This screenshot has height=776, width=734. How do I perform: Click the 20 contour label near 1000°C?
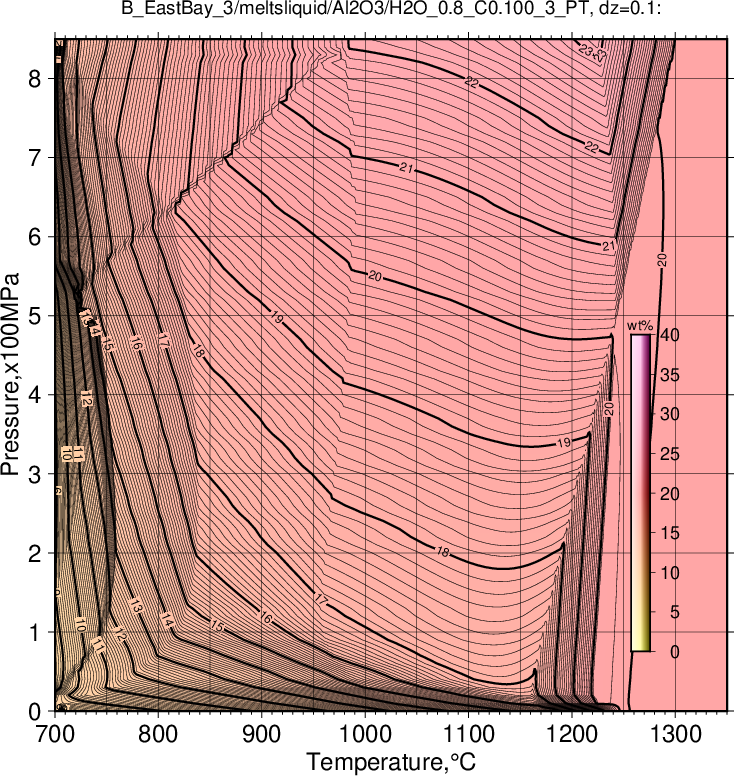375,276
